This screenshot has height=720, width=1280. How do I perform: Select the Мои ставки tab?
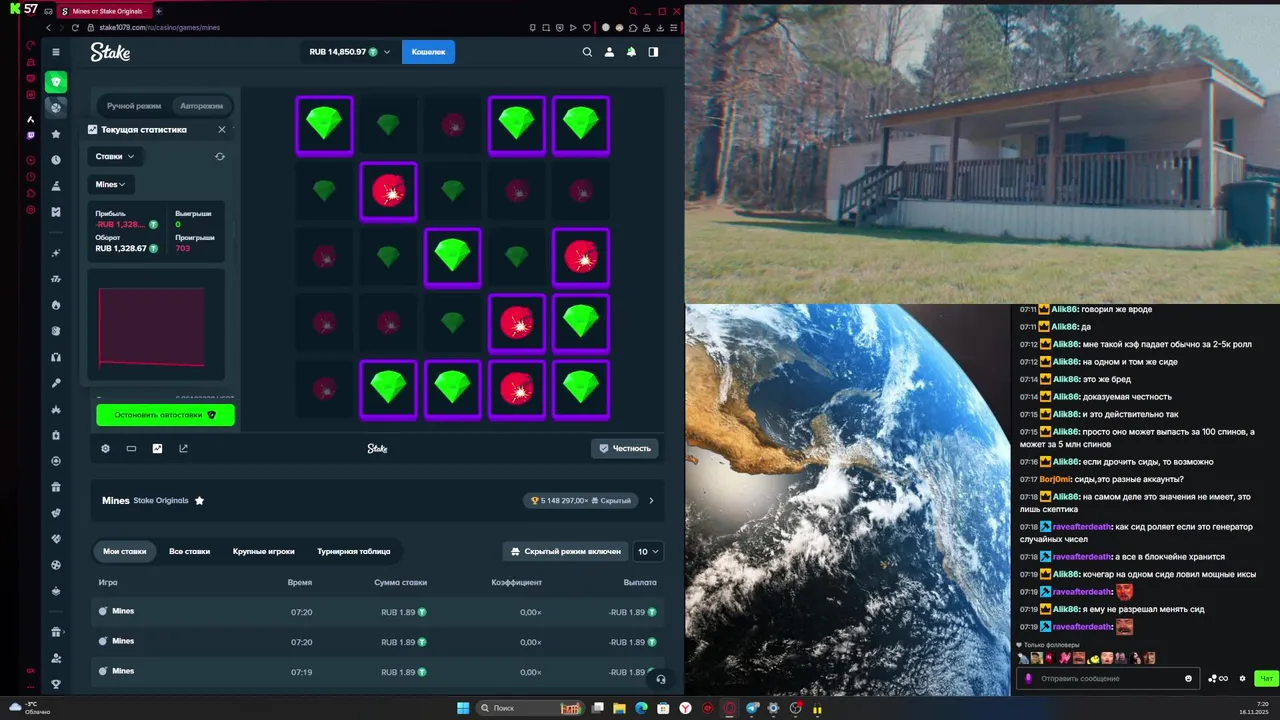coord(125,551)
